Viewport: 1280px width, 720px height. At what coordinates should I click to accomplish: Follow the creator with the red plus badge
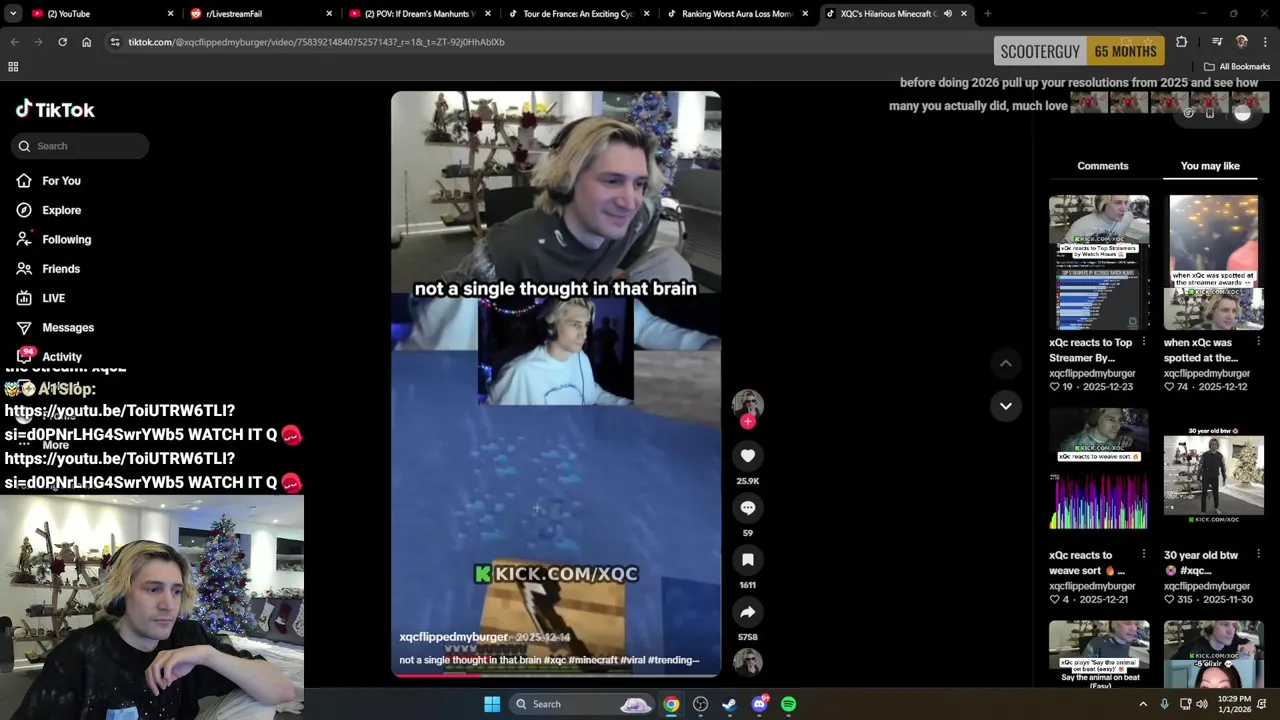click(x=747, y=422)
